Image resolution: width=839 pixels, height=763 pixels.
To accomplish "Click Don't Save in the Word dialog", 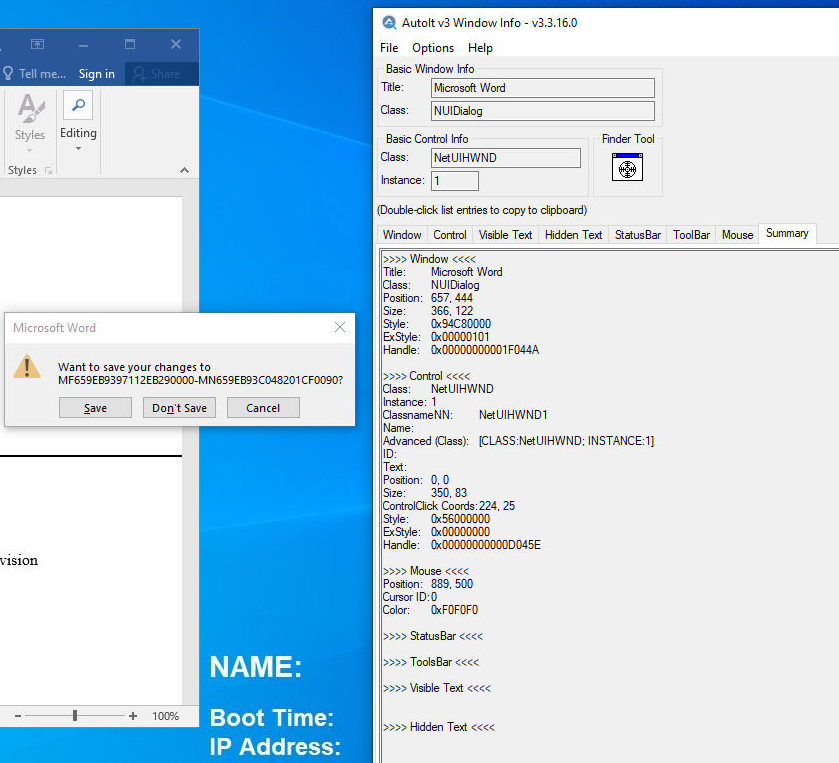I will [x=179, y=408].
